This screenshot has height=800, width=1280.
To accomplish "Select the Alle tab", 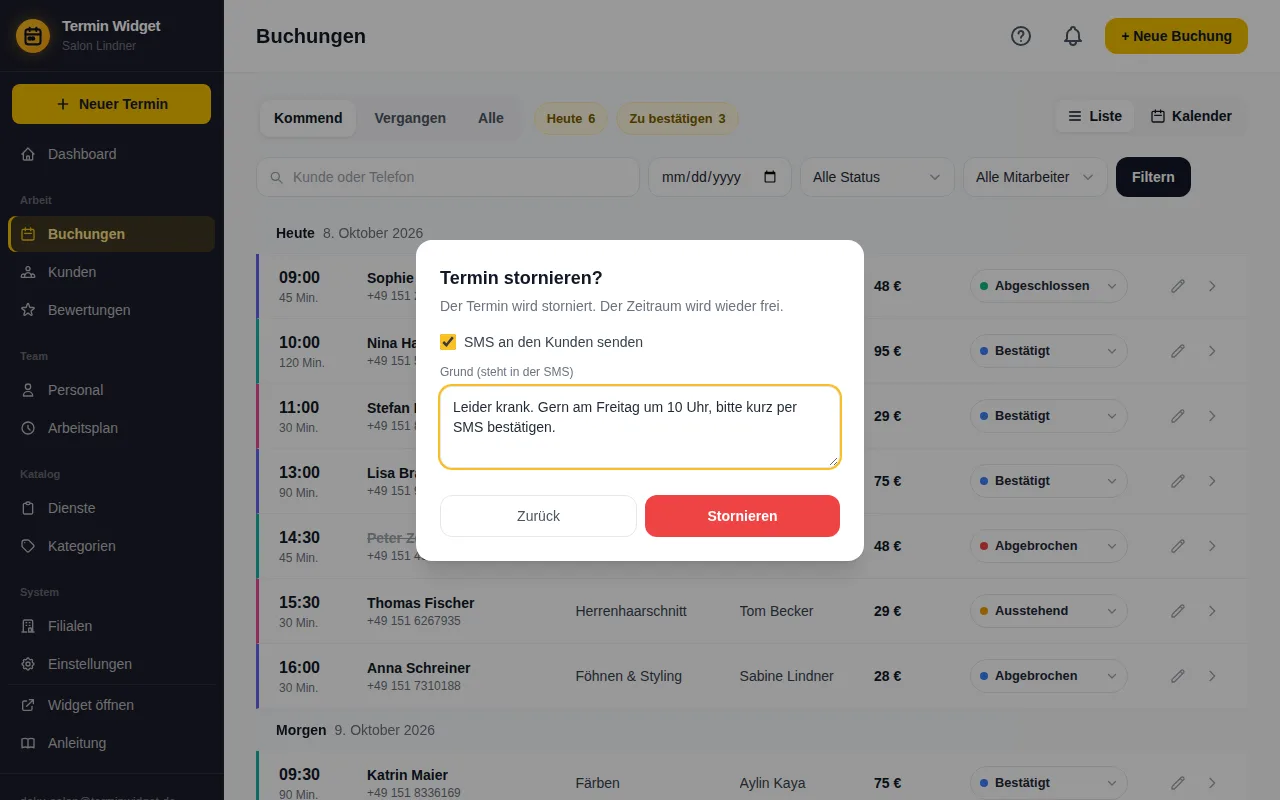I will point(491,118).
